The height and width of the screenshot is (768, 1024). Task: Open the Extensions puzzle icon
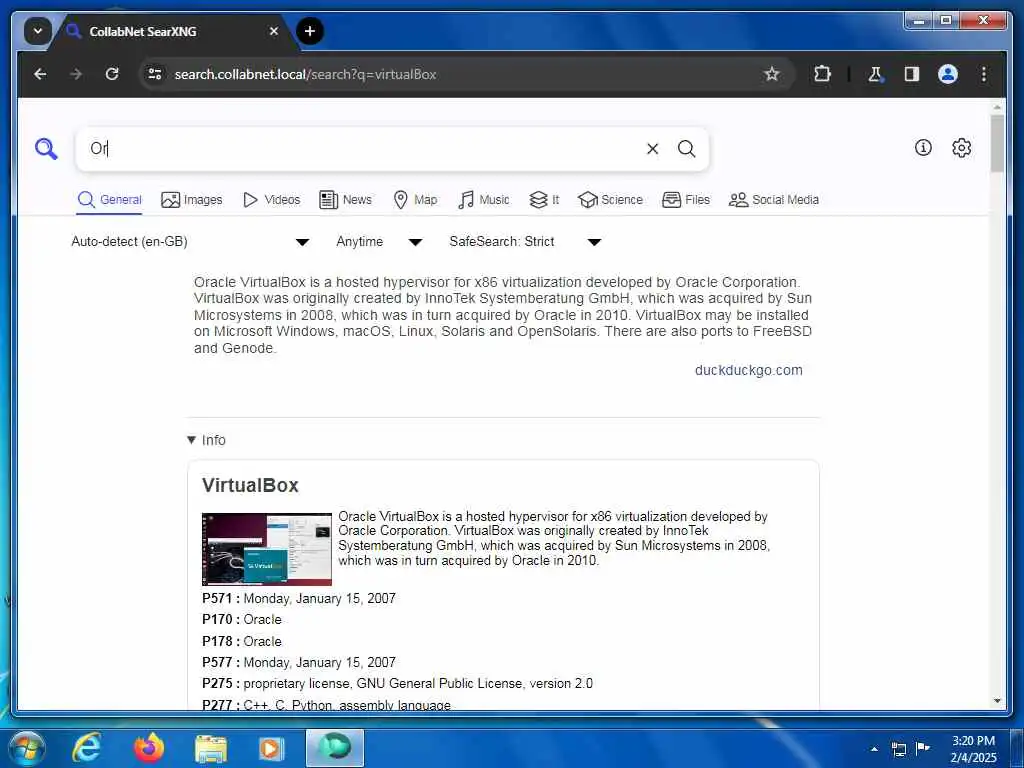(x=822, y=74)
